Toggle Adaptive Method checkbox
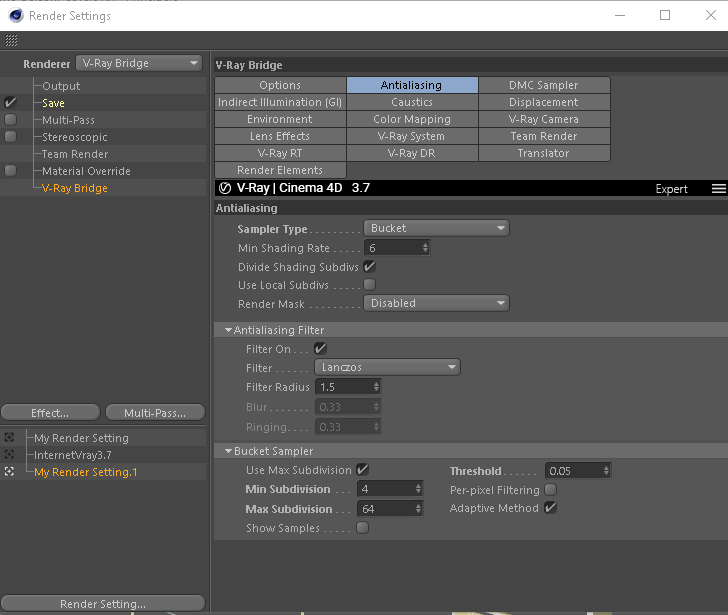The image size is (728, 615). (551, 508)
